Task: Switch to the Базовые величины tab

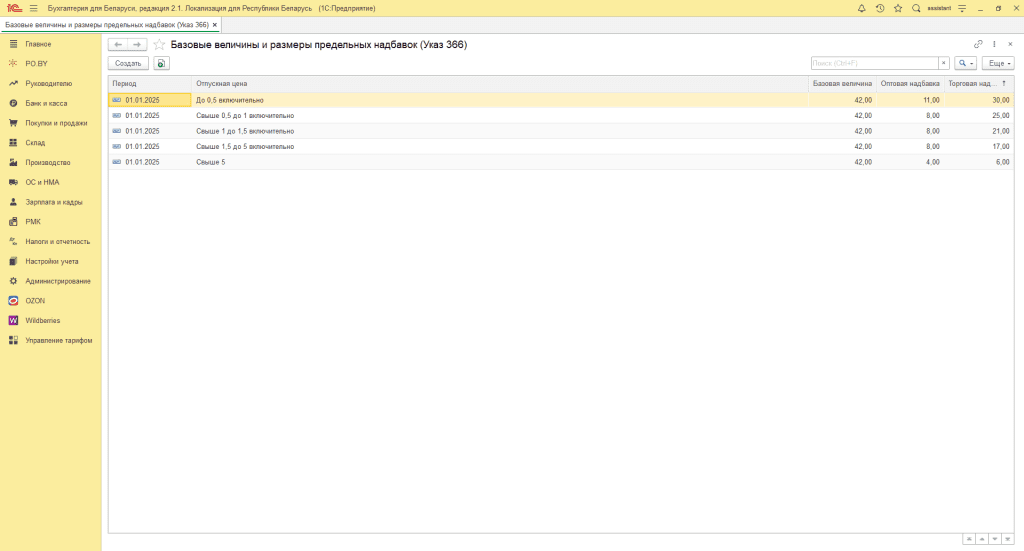Action: 107,24
